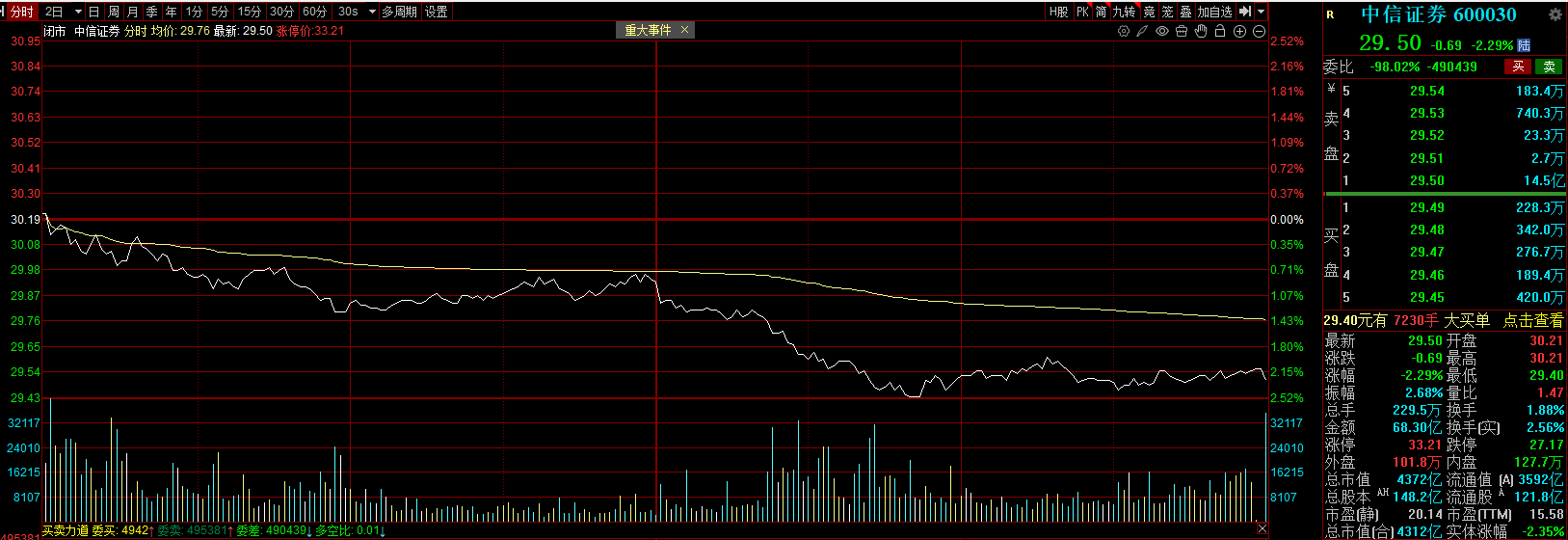Click the 跌停 27.17 value

click(x=1546, y=445)
